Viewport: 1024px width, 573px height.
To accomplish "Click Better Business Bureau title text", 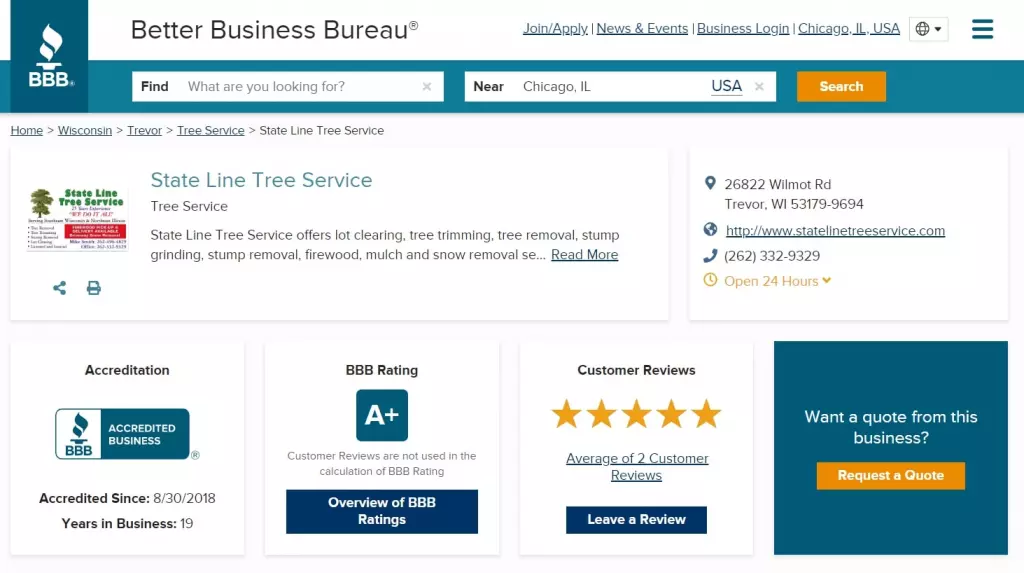I will [x=274, y=30].
